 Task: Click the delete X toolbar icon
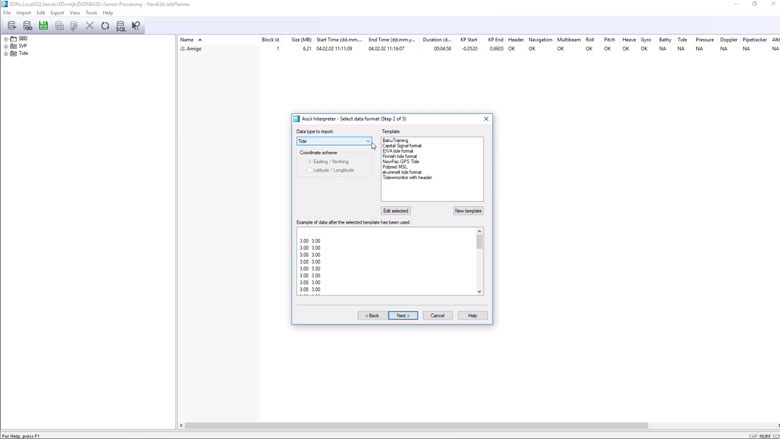point(90,26)
